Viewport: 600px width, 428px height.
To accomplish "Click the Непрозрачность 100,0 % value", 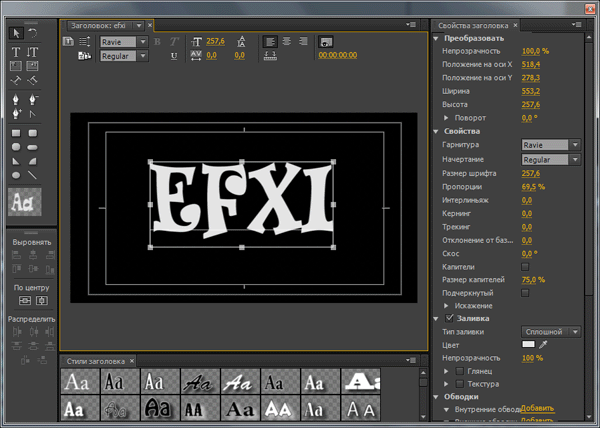I will pyautogui.click(x=535, y=51).
